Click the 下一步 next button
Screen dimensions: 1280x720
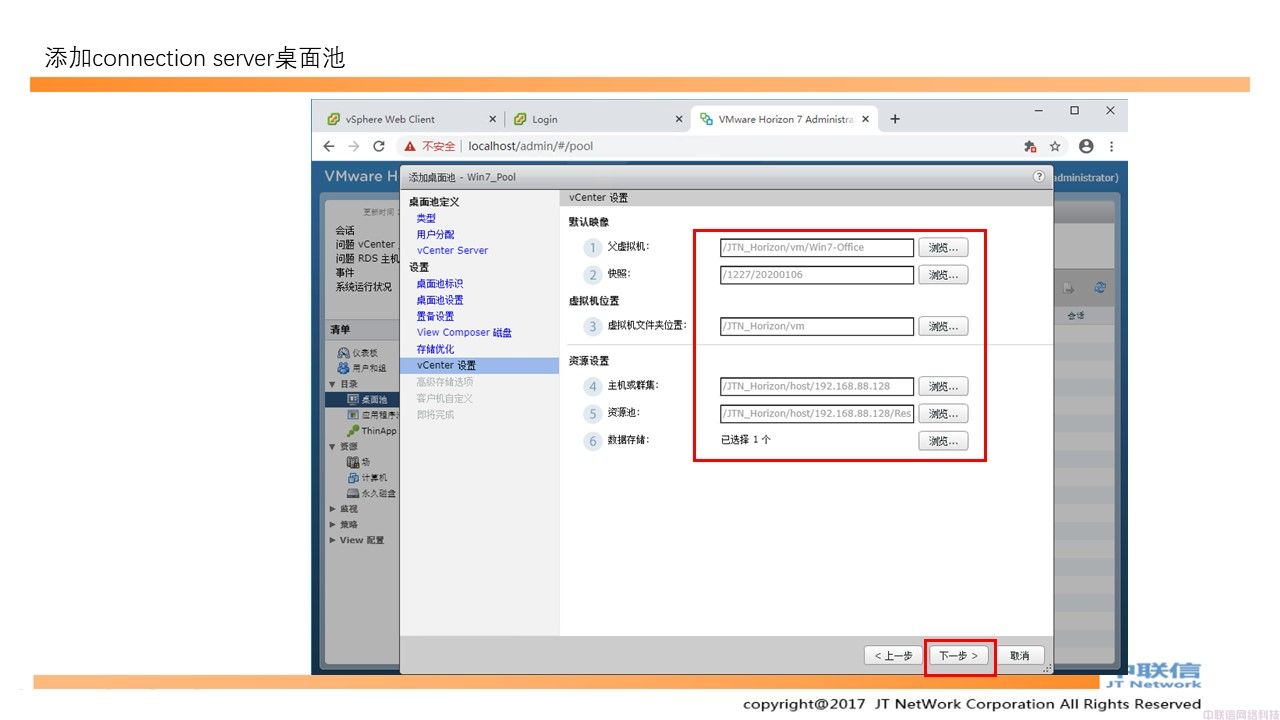(960, 656)
